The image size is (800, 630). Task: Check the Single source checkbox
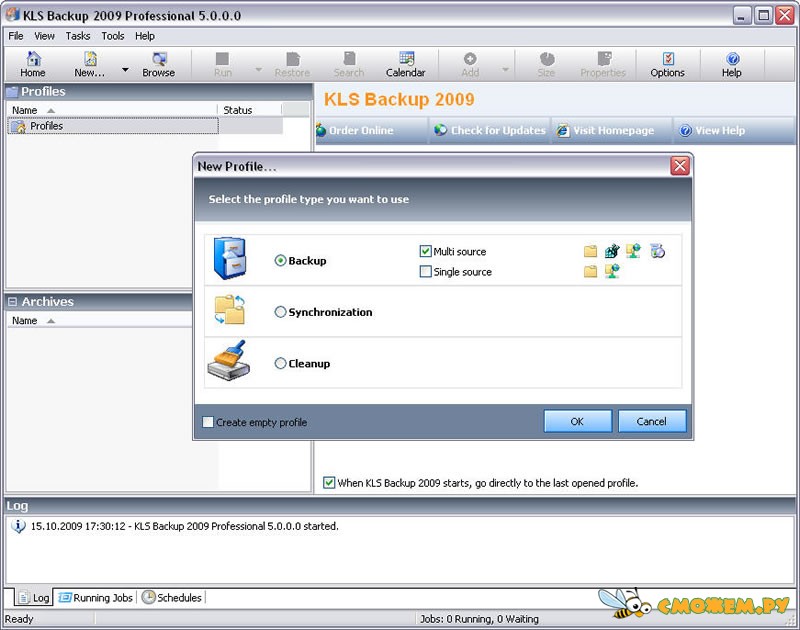(426, 271)
